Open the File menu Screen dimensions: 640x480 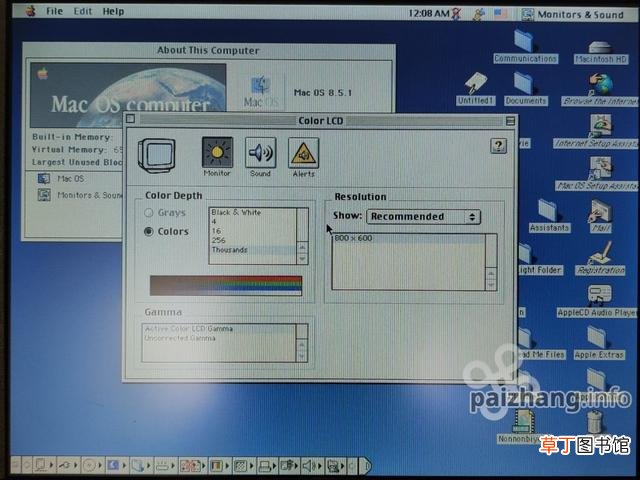coord(54,11)
